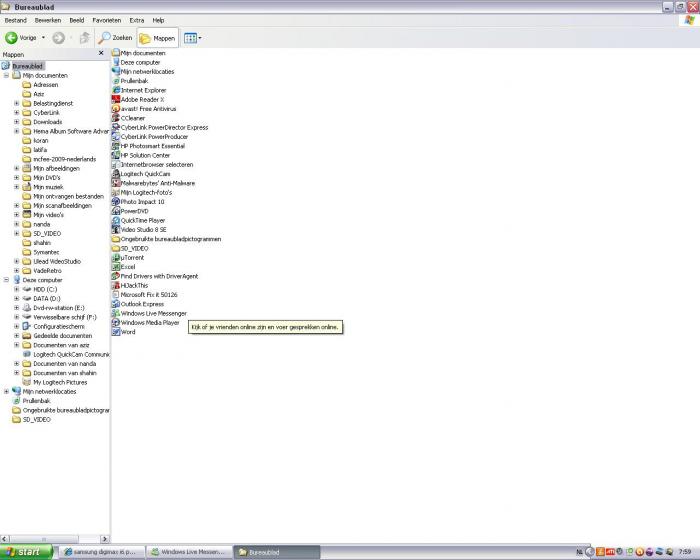This screenshot has height=560, width=700.
Task: Toggle the Mappen folders pane button
Action: click(x=157, y=38)
